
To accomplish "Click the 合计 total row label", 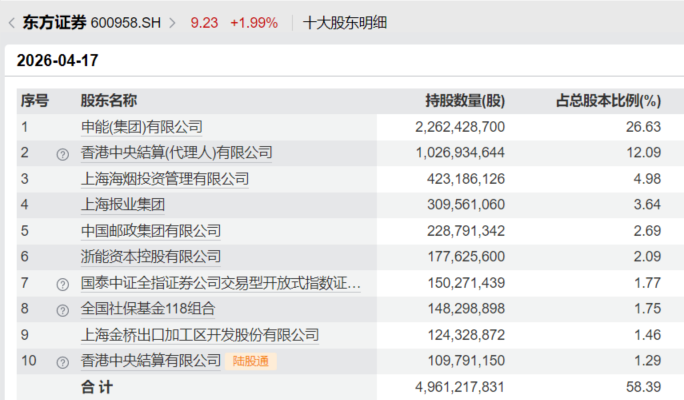I will click(x=97, y=387).
